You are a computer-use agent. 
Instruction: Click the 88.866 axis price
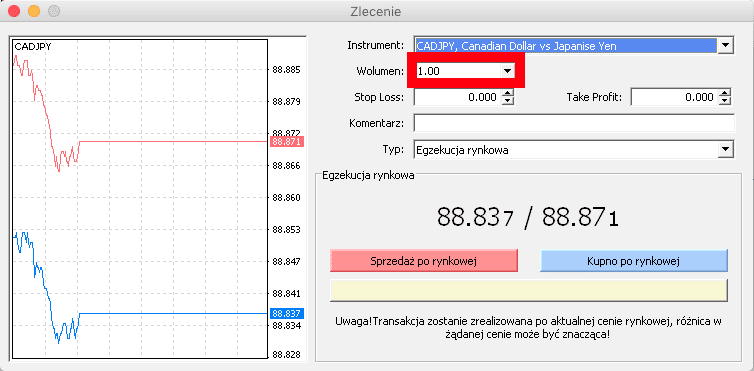tap(286, 166)
